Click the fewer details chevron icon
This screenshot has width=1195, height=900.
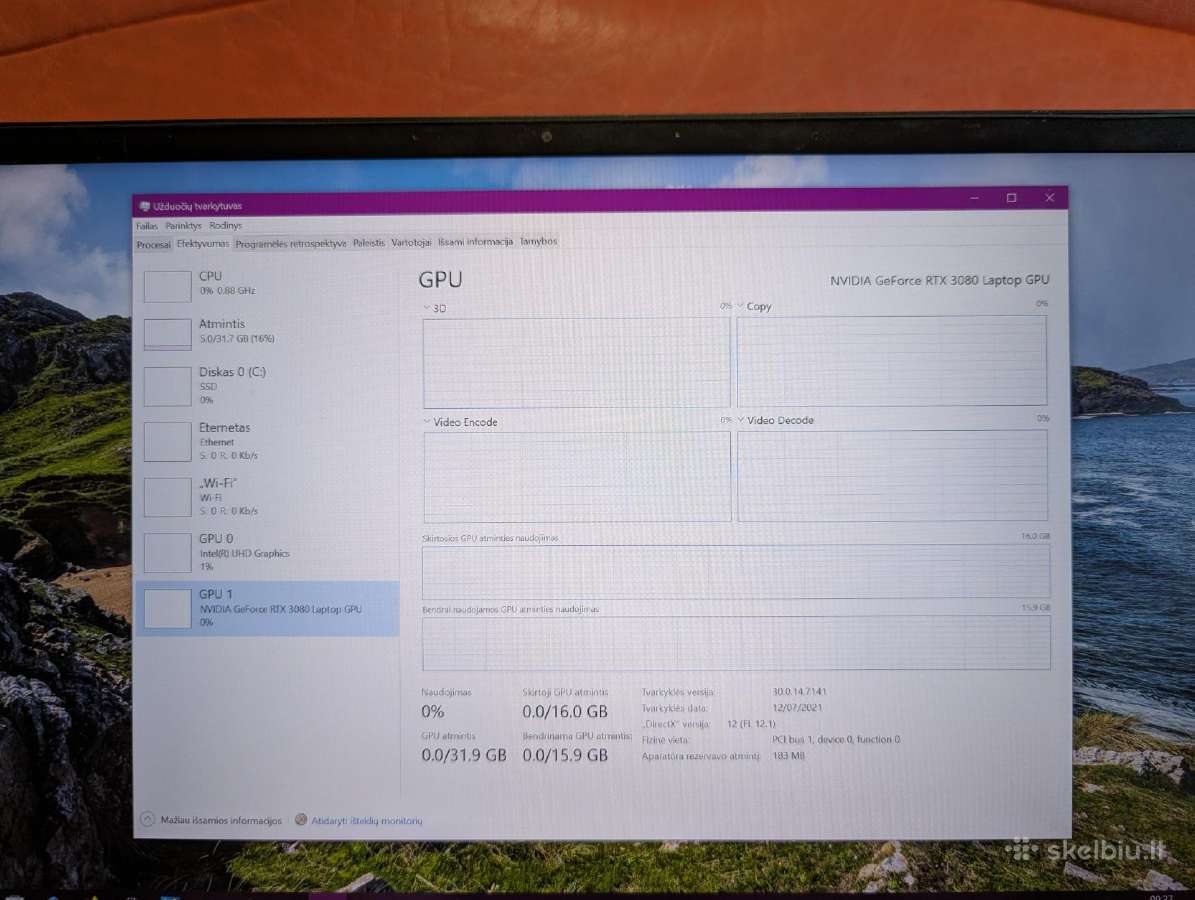[x=147, y=820]
